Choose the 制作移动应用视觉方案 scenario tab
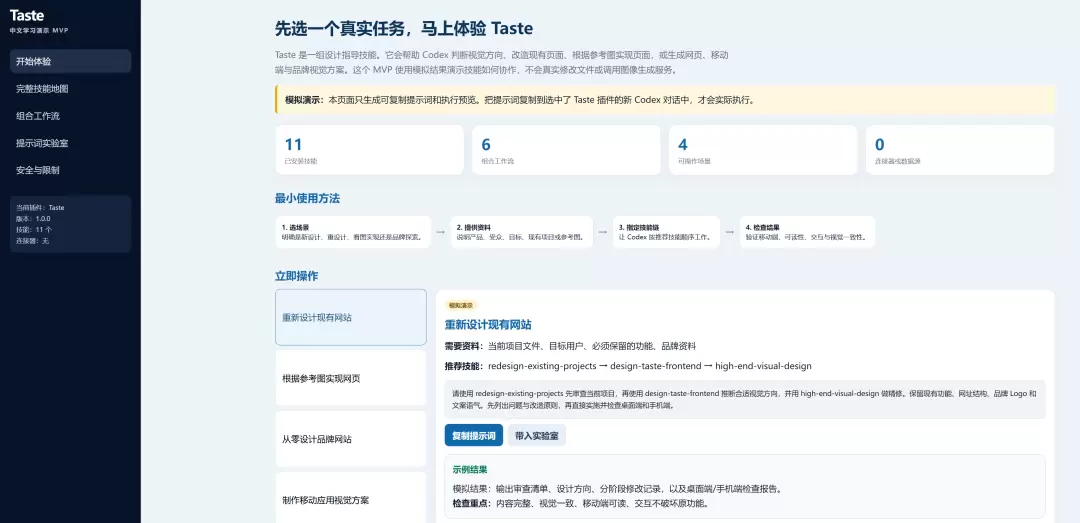The width and height of the screenshot is (1080, 523). (x=351, y=500)
